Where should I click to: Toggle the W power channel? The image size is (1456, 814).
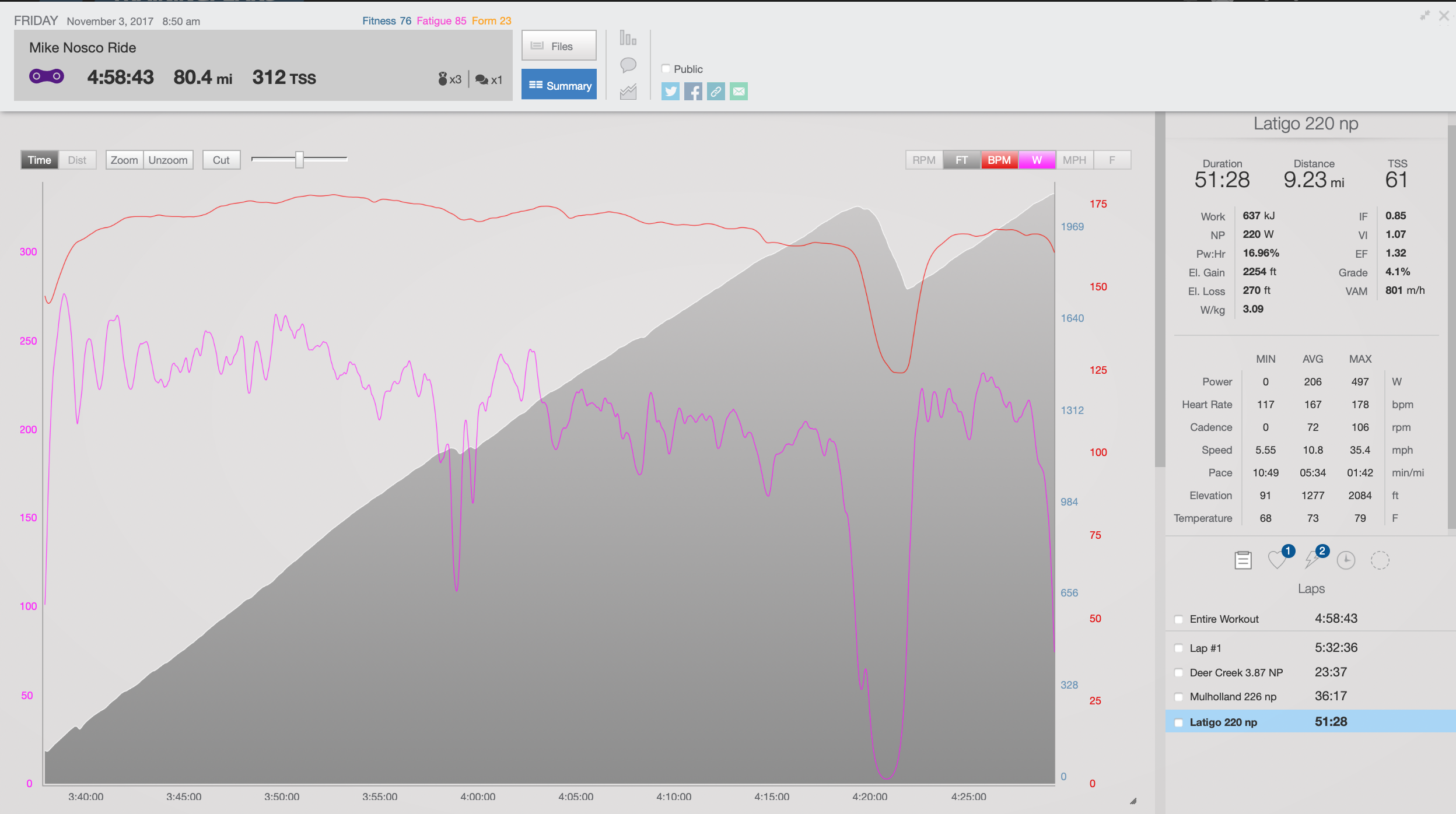point(1037,160)
